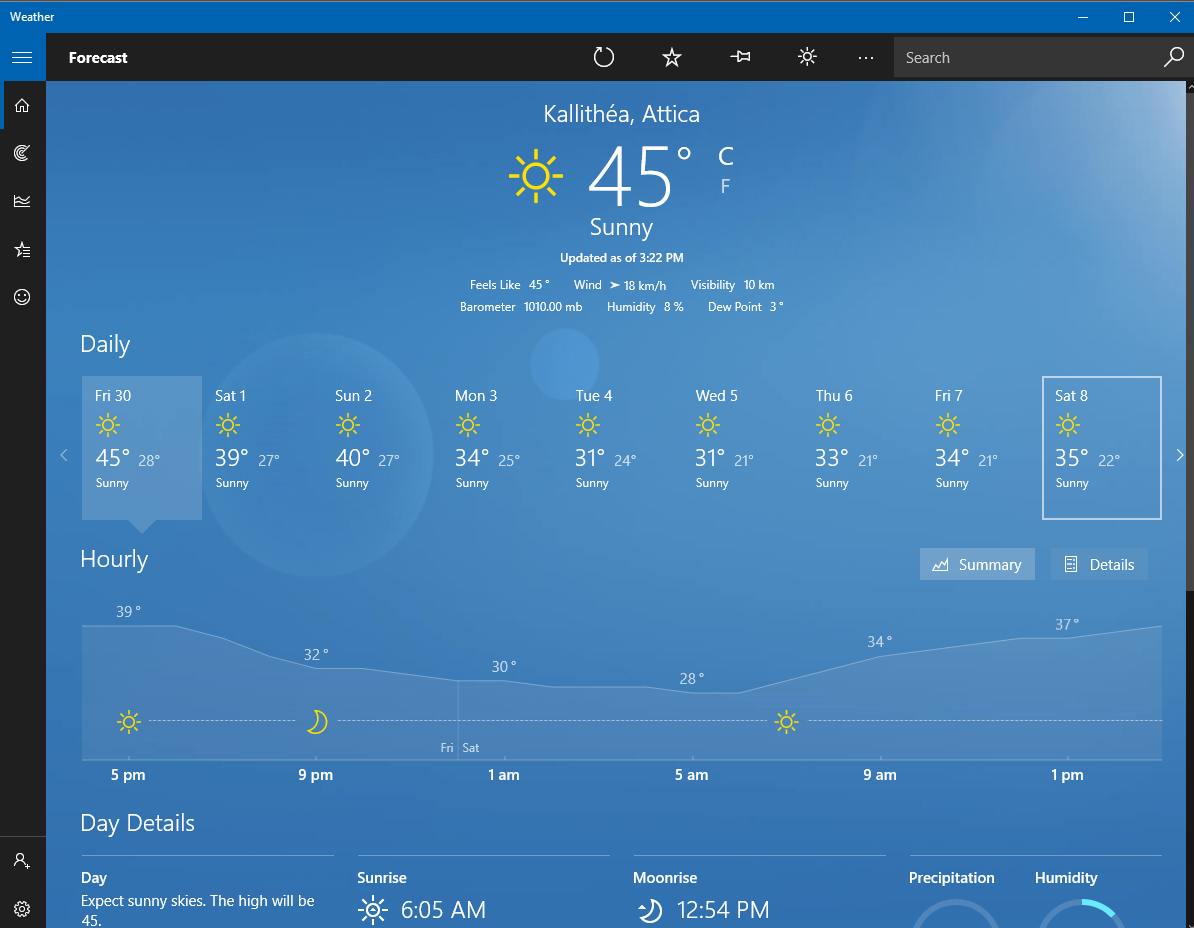Click the 1 am hourly marker
This screenshot has width=1194, height=928.
pos(503,775)
